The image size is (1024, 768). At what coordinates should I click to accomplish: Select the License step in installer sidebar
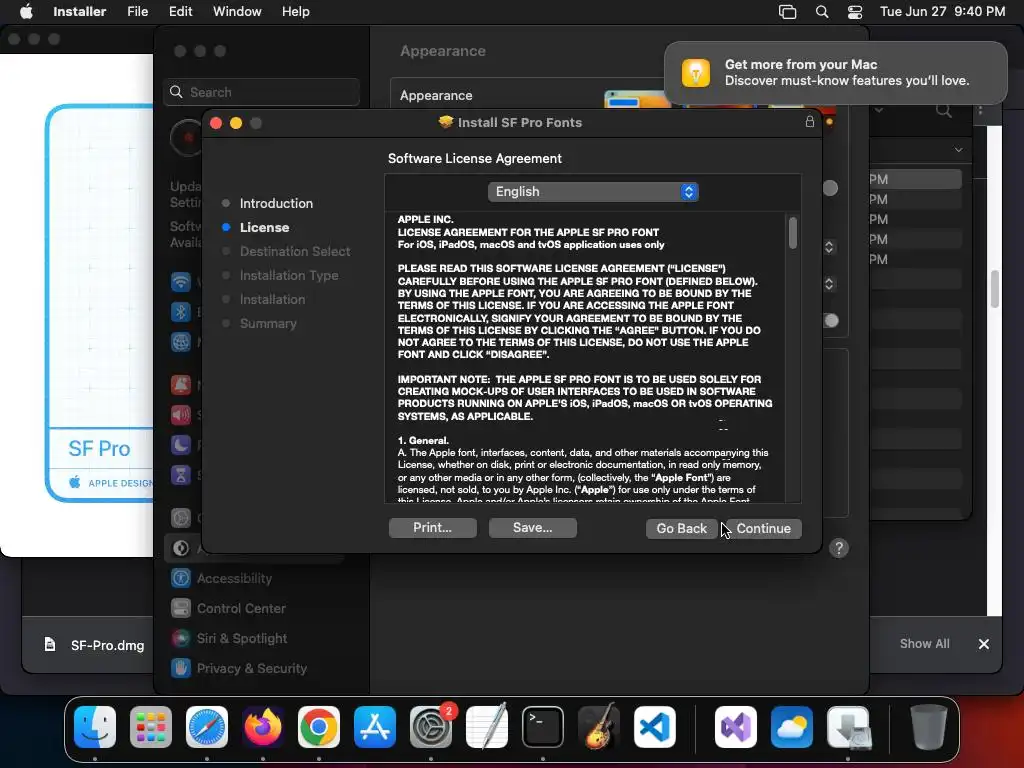(x=264, y=227)
